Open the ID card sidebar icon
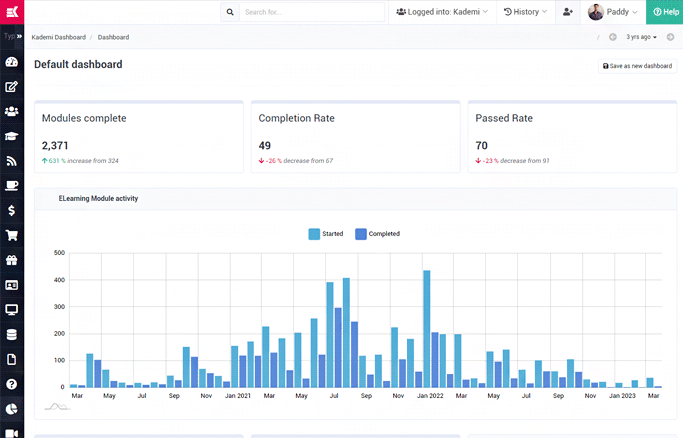The height and width of the screenshot is (438, 683). pos(12,285)
